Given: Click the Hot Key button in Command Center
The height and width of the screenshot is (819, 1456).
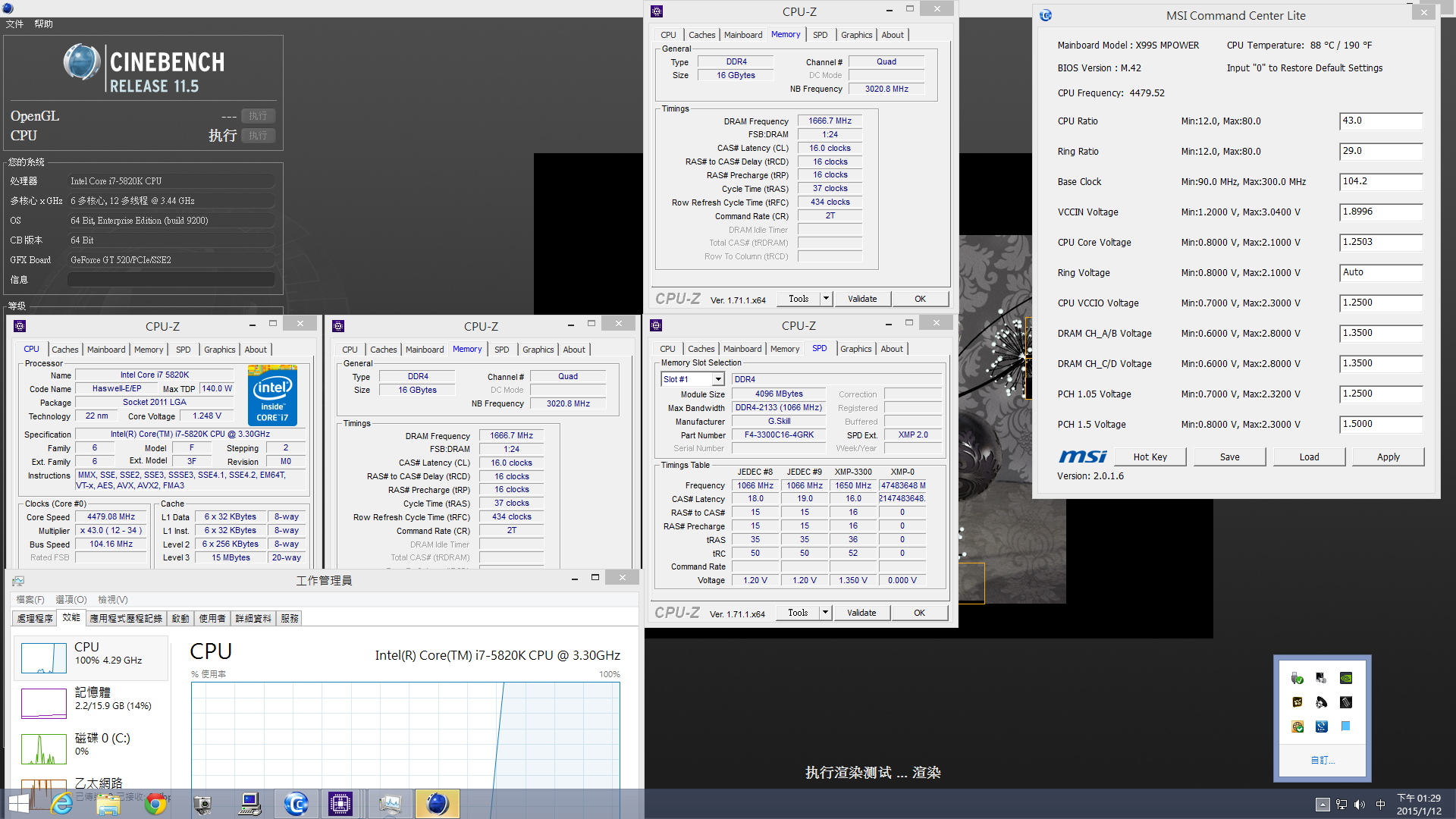Looking at the screenshot, I should [1150, 457].
